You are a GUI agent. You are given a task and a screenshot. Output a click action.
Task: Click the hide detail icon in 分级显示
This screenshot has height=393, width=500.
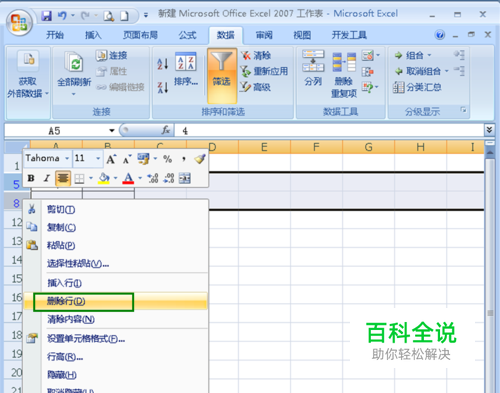(x=459, y=71)
